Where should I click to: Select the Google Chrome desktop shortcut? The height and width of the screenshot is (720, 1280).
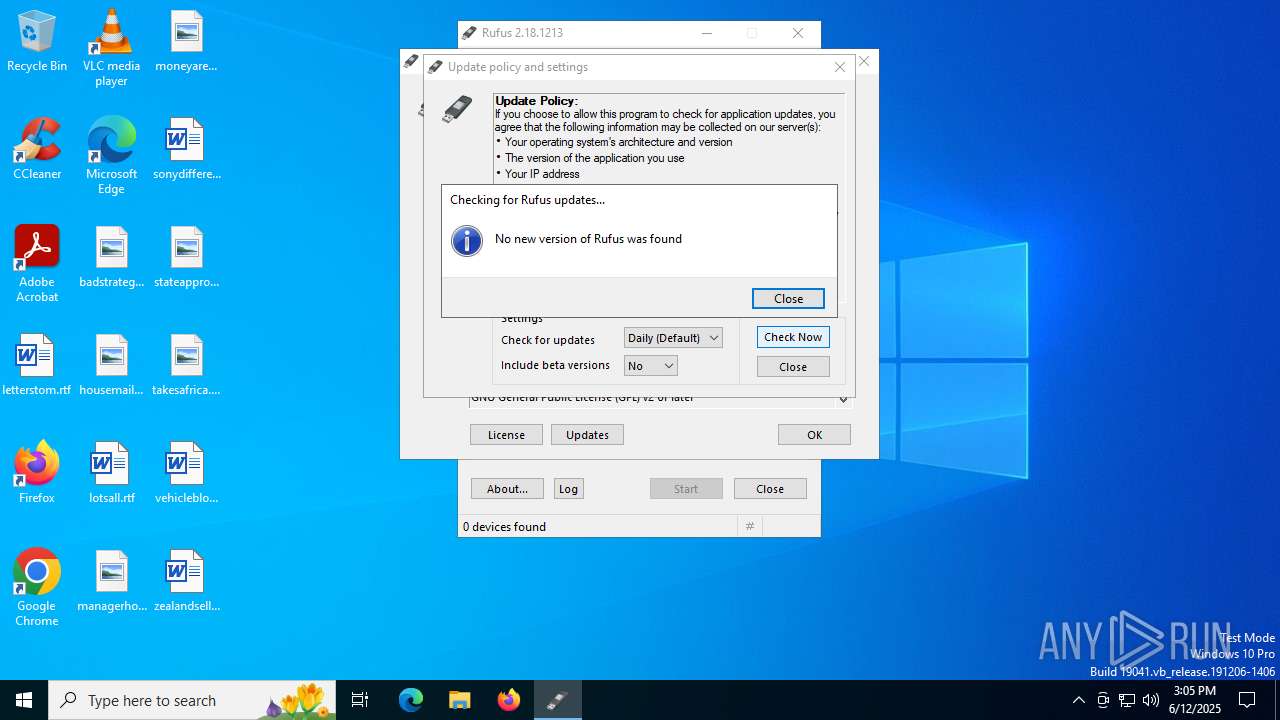coord(37,588)
